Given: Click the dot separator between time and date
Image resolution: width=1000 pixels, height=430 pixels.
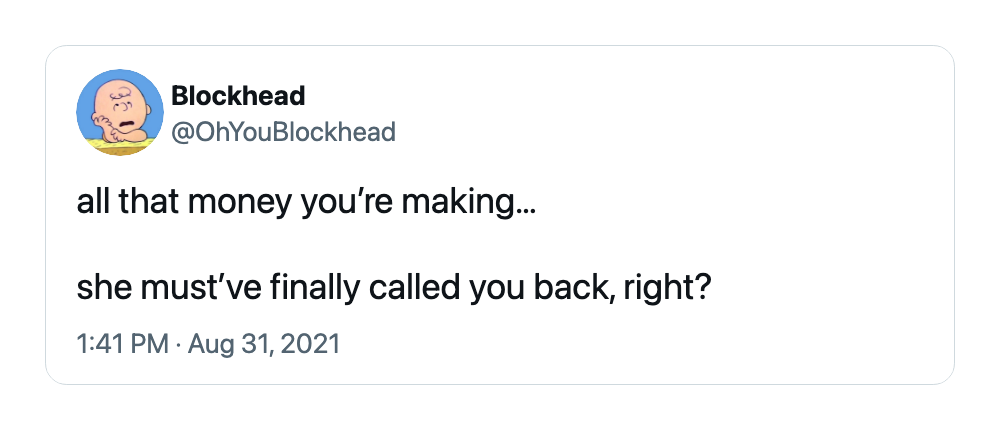Looking at the screenshot, I should click(x=179, y=345).
